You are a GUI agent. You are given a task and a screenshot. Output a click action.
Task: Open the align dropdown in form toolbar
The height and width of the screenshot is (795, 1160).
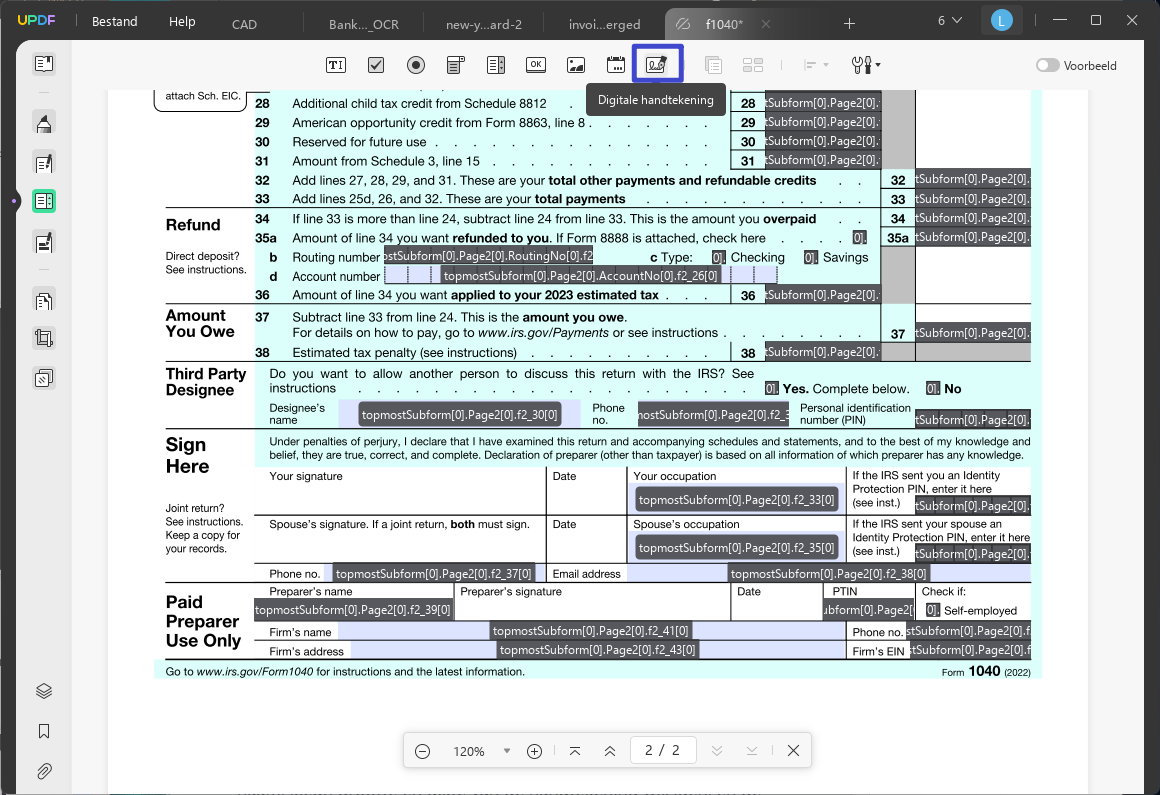[x=816, y=65]
